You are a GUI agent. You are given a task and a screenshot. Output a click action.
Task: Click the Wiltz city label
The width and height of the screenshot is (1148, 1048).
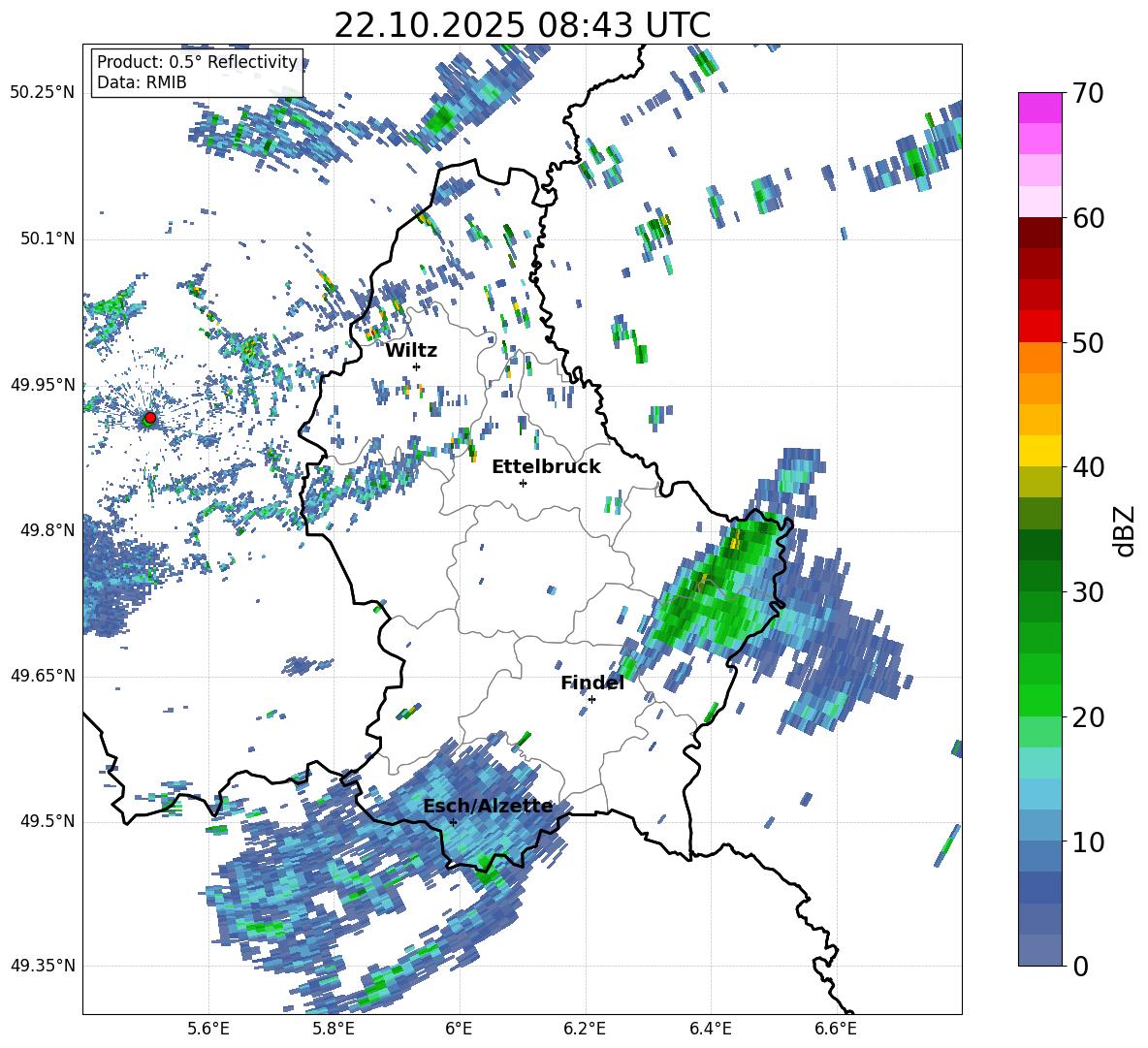click(x=411, y=350)
